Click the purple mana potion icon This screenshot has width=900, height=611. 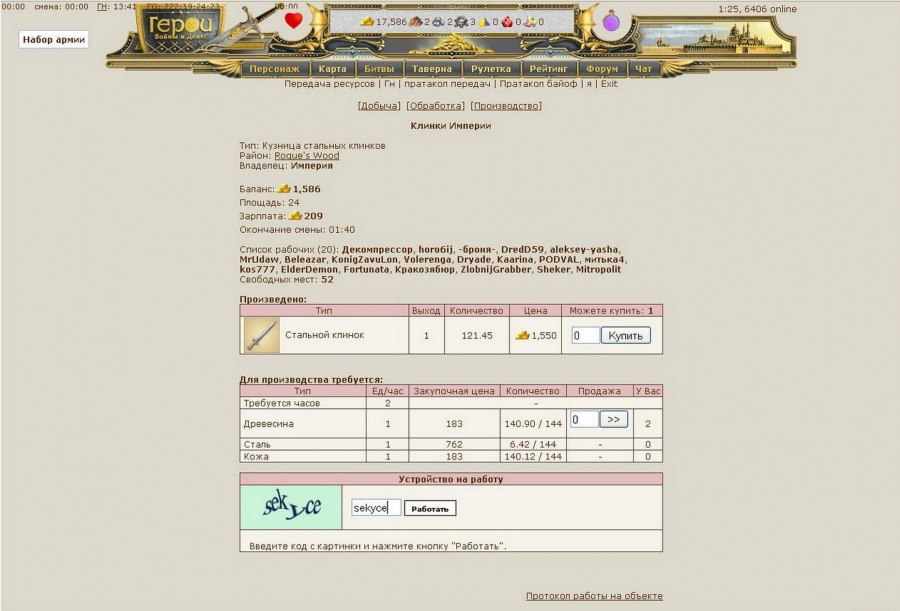pyautogui.click(x=611, y=22)
